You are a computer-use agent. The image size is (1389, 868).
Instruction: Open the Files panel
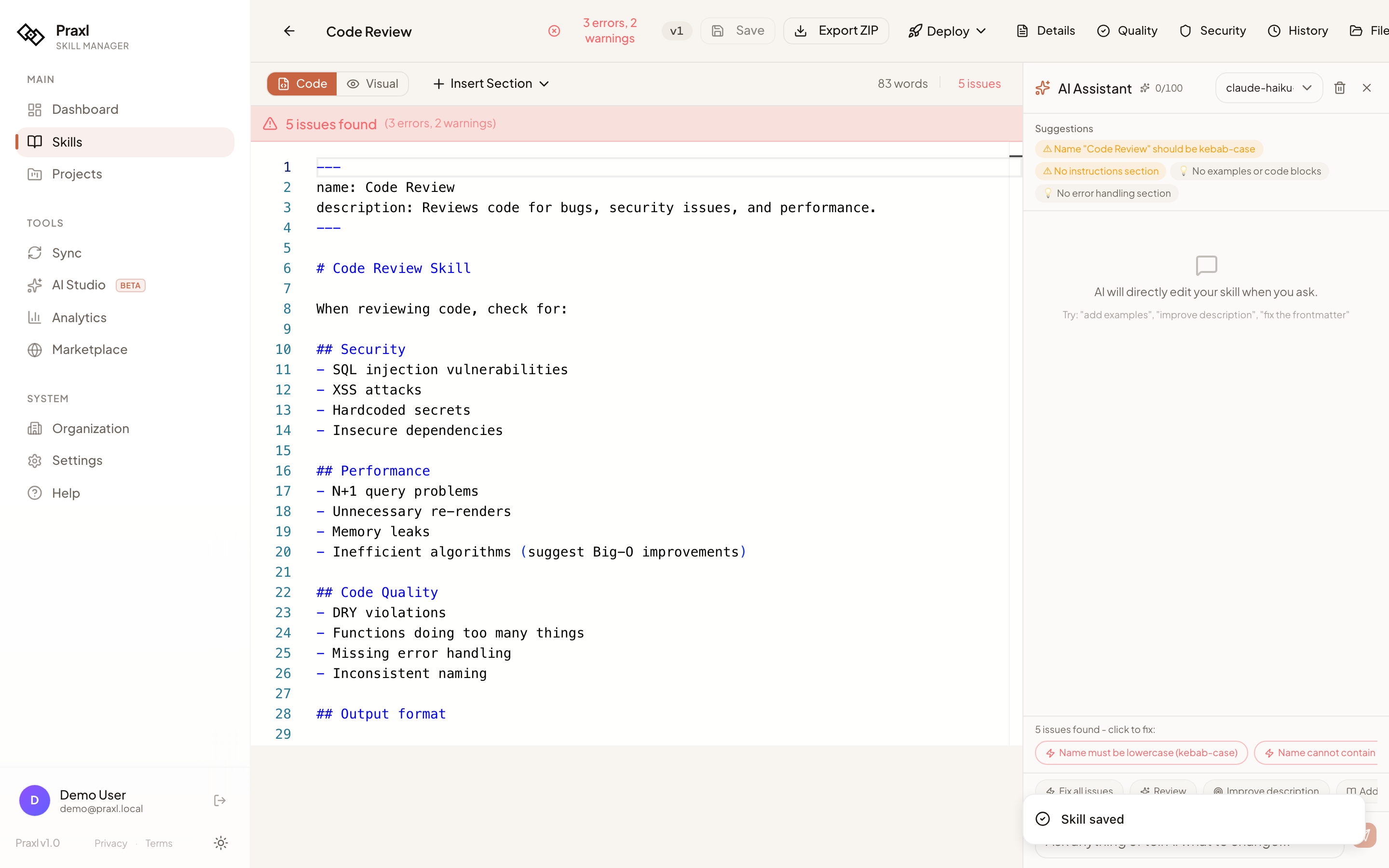[x=1369, y=31]
